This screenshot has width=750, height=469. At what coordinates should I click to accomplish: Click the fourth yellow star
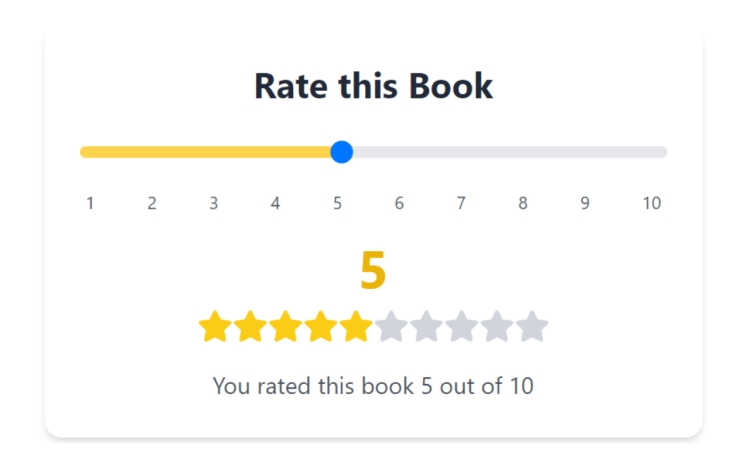(x=321, y=326)
